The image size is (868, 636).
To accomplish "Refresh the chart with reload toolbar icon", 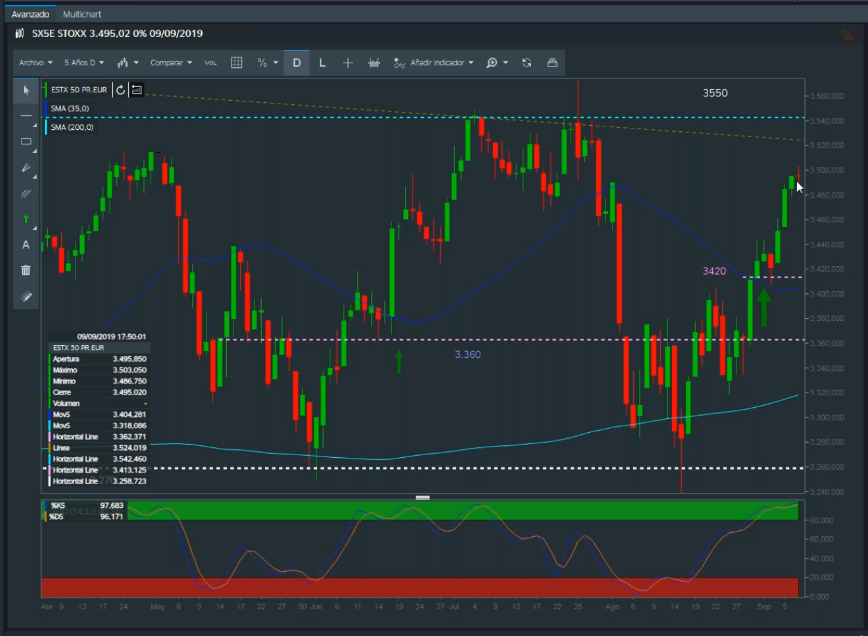I will (x=526, y=63).
